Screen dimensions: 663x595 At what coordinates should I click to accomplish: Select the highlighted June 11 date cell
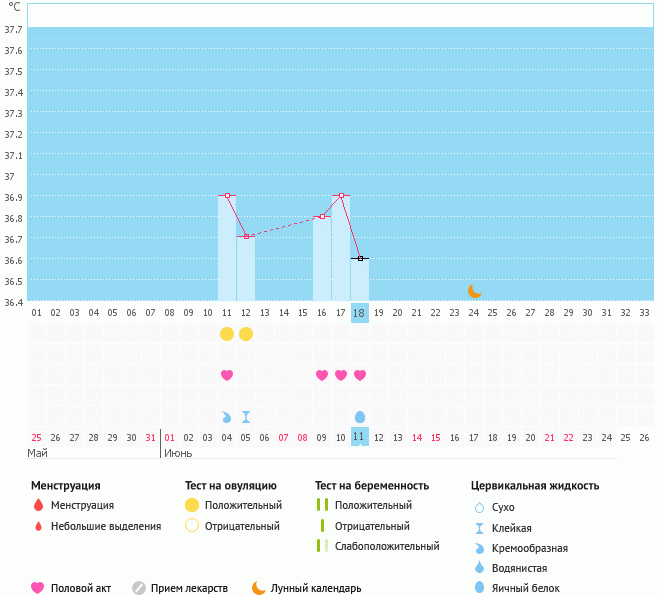[x=359, y=436]
